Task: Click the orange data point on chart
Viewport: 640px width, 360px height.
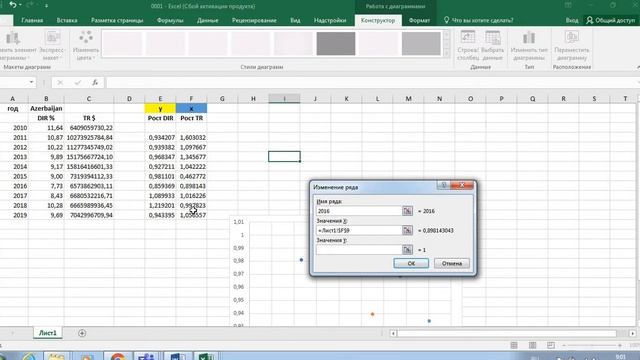Action: [372, 314]
